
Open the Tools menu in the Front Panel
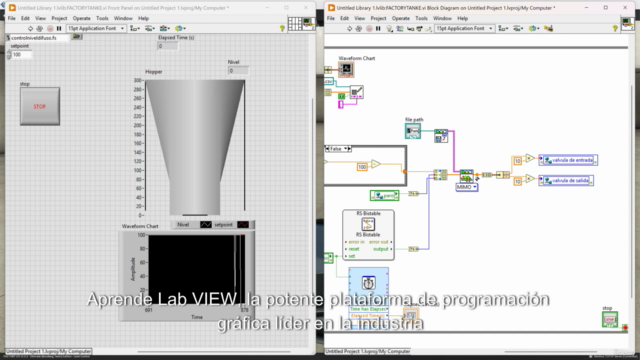pyautogui.click(x=102, y=18)
